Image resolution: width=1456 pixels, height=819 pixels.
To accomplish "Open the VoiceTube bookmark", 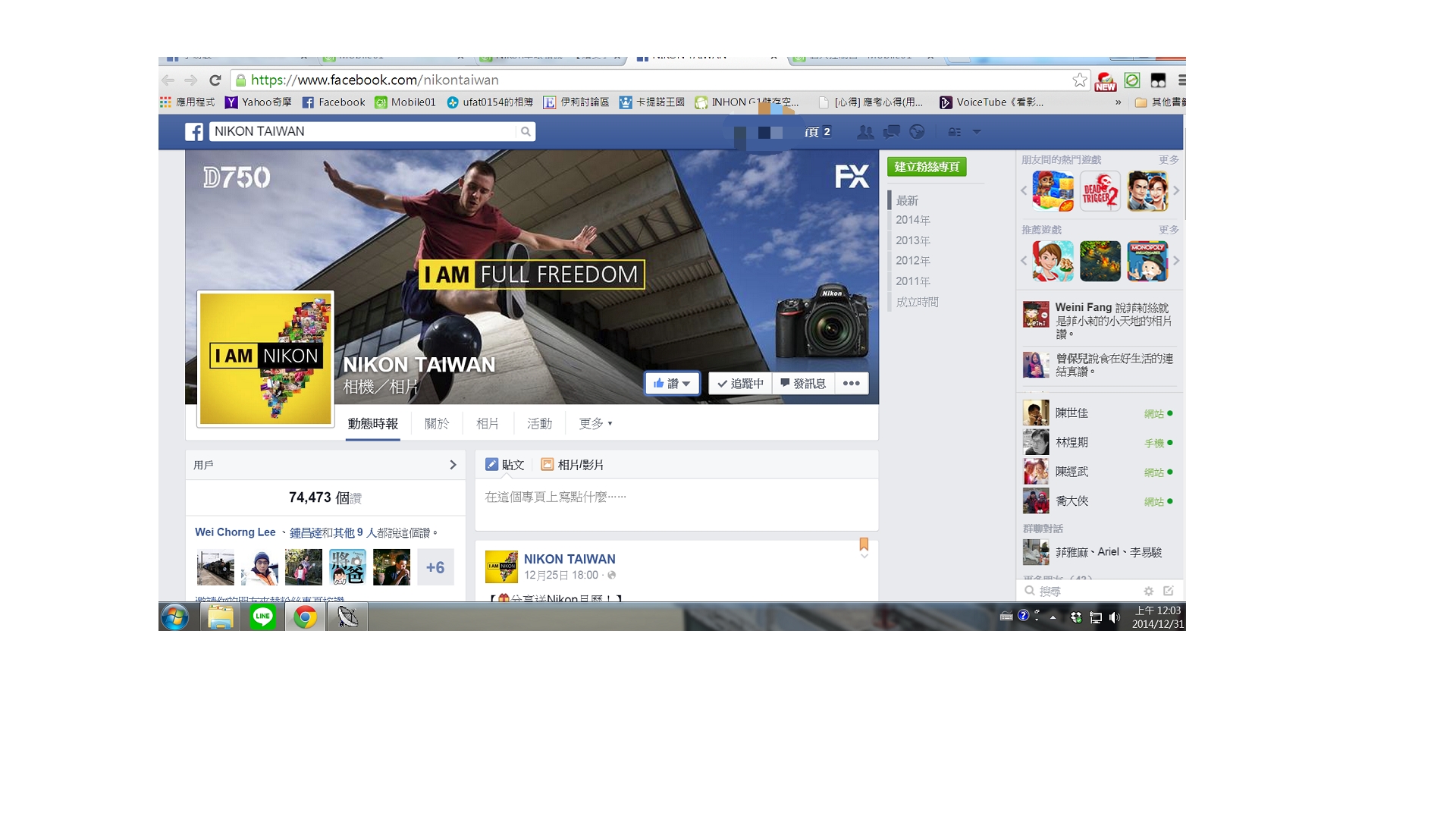I will [992, 102].
